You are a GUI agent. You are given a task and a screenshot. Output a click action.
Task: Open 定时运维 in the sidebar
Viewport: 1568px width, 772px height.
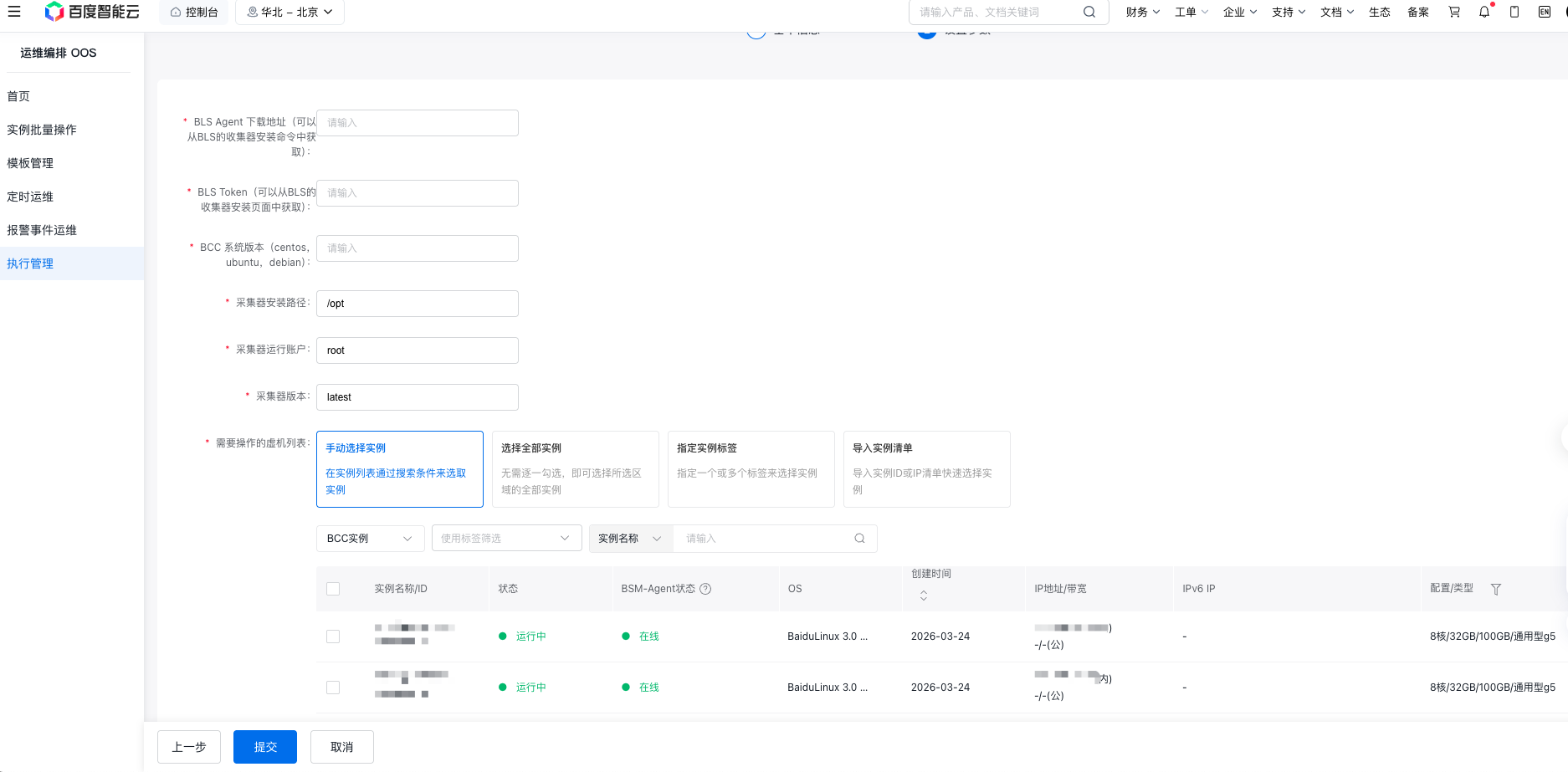(x=30, y=197)
